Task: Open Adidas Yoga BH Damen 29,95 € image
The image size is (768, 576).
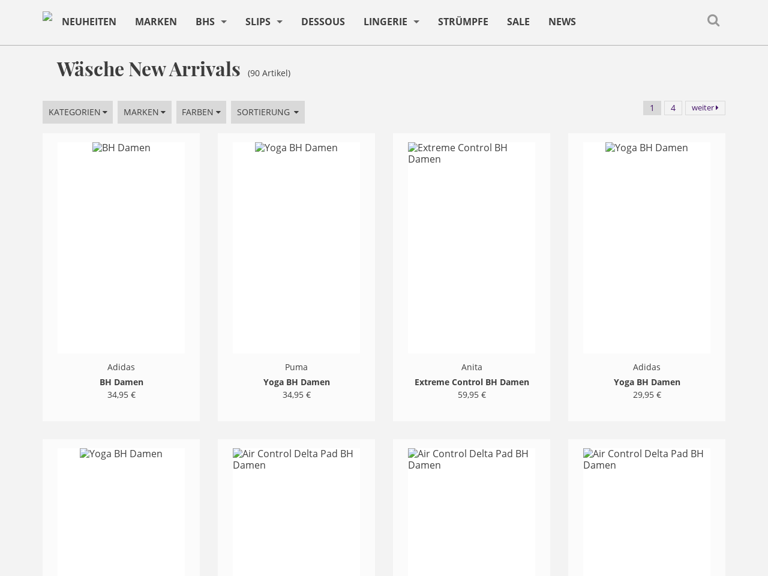Action: pos(647,247)
